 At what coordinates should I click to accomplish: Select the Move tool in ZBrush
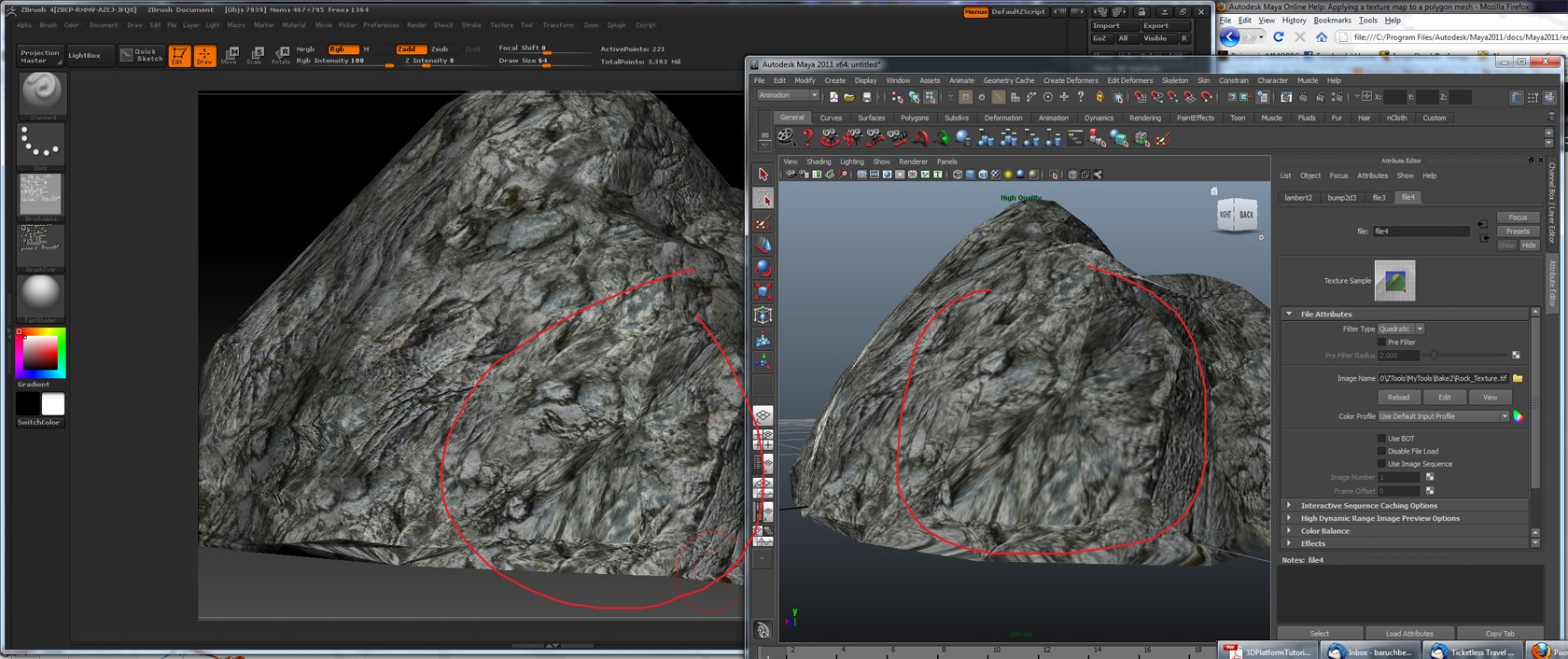pyautogui.click(x=230, y=55)
